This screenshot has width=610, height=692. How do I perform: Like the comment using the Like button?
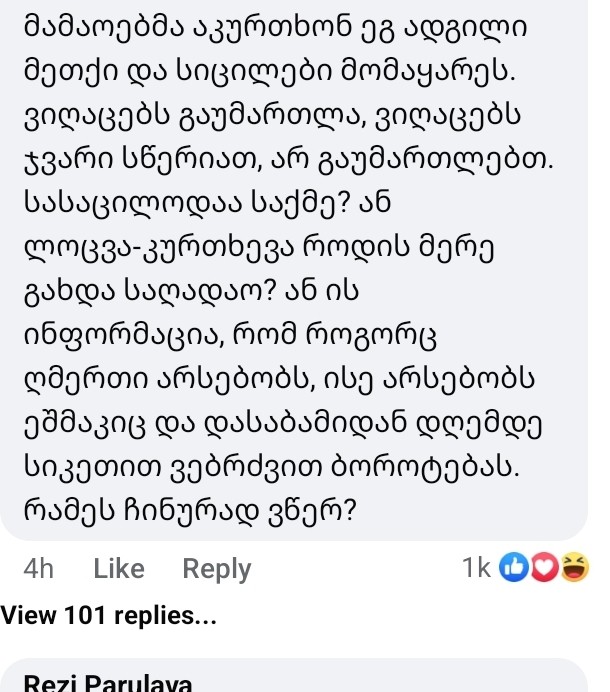(x=119, y=569)
